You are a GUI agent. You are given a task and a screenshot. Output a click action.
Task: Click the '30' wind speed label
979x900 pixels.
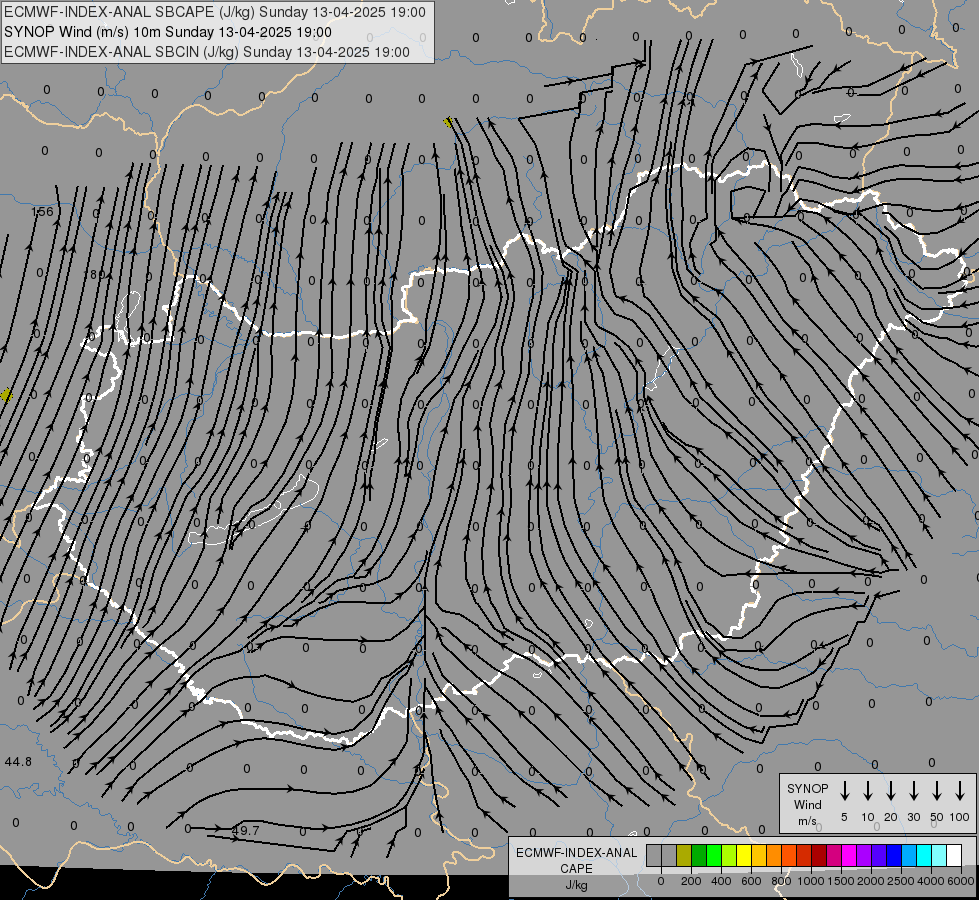pyautogui.click(x=914, y=818)
